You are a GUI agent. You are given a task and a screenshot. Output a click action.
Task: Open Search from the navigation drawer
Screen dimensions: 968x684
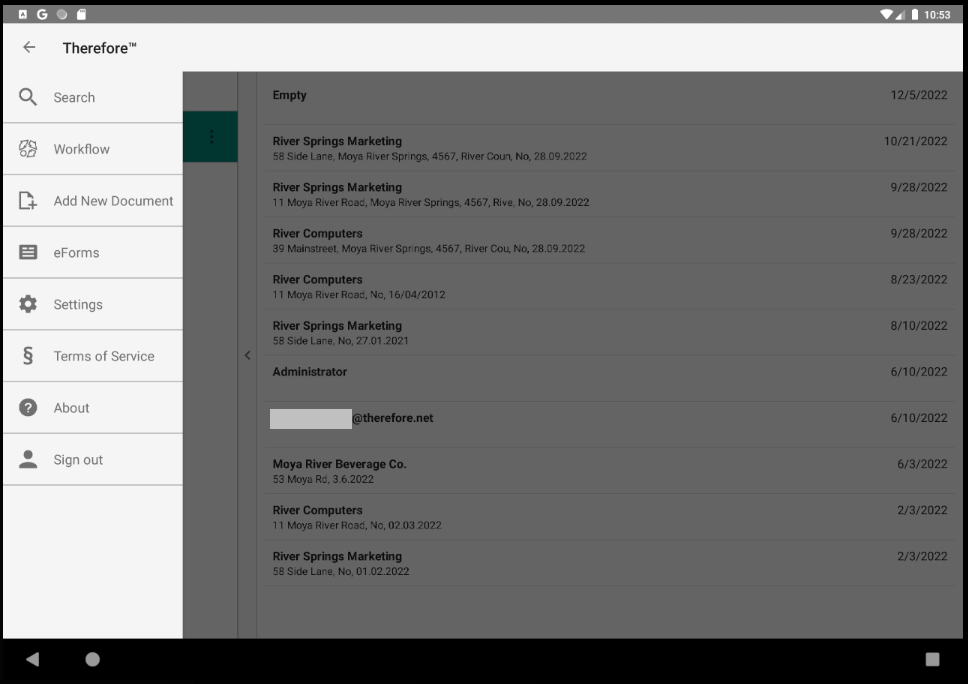point(93,97)
